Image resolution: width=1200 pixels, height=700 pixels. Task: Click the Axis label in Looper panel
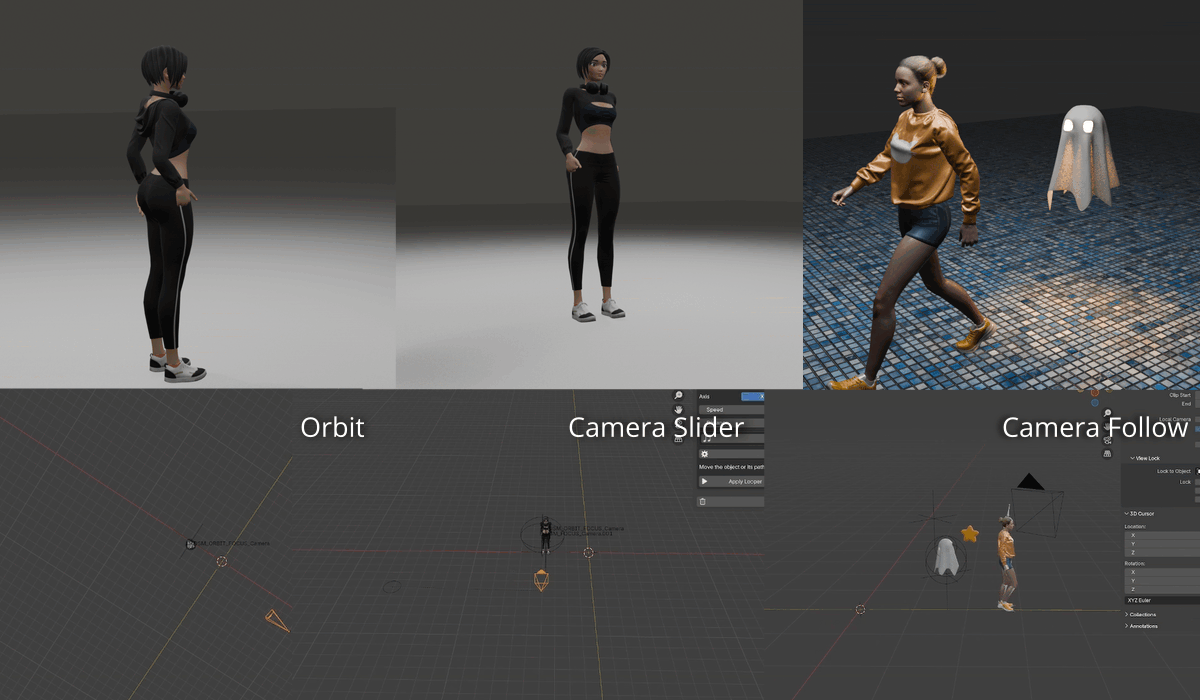pos(704,396)
